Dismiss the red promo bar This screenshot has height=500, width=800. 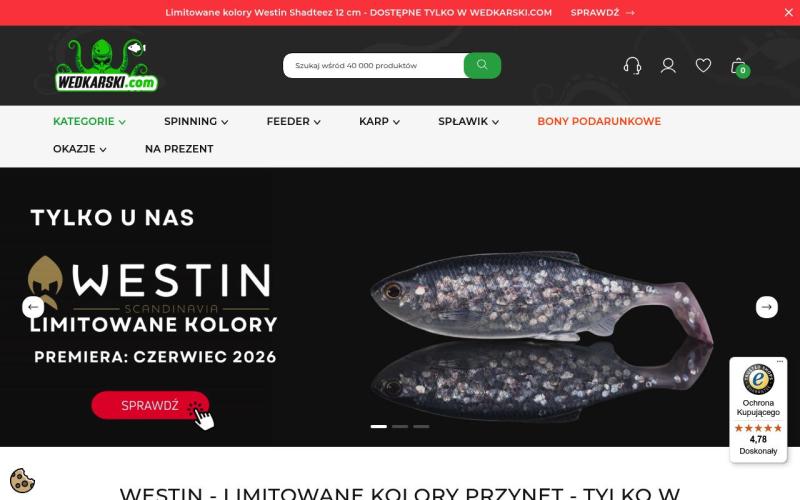(788, 13)
